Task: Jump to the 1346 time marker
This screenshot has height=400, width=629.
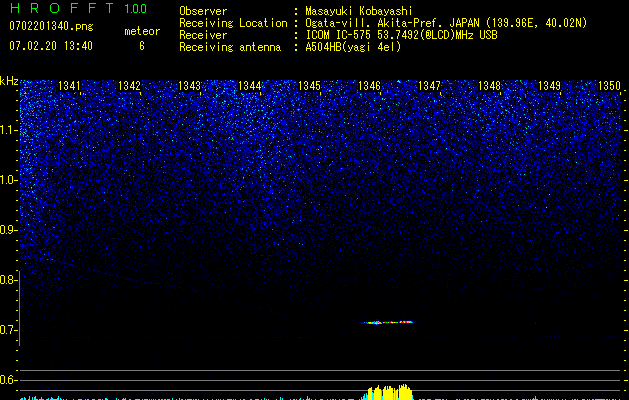Action: [x=369, y=87]
